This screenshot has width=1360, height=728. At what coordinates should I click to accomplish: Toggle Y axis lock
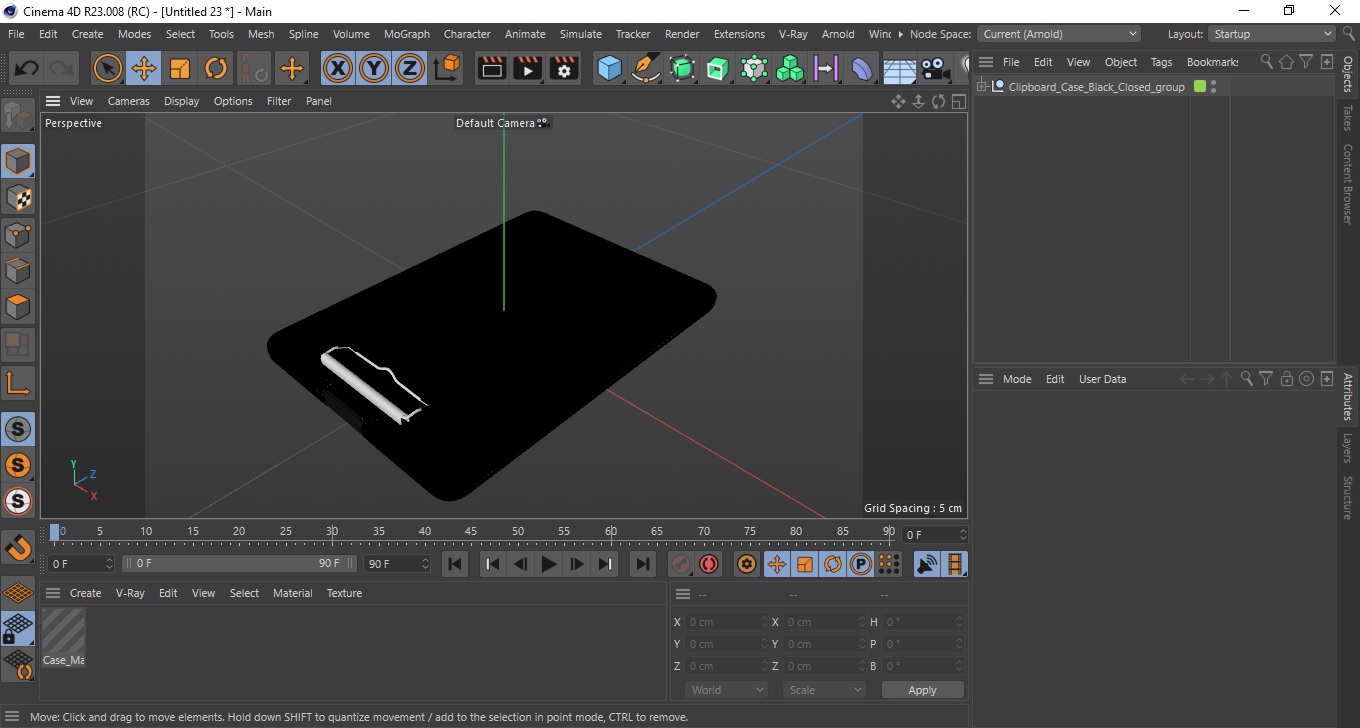pyautogui.click(x=374, y=68)
